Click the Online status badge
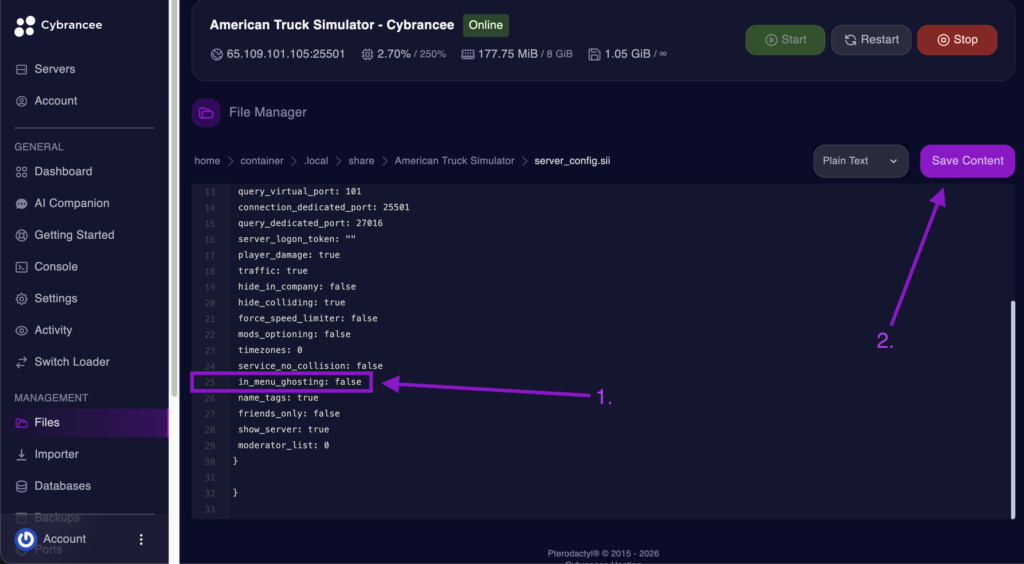 (x=486, y=25)
